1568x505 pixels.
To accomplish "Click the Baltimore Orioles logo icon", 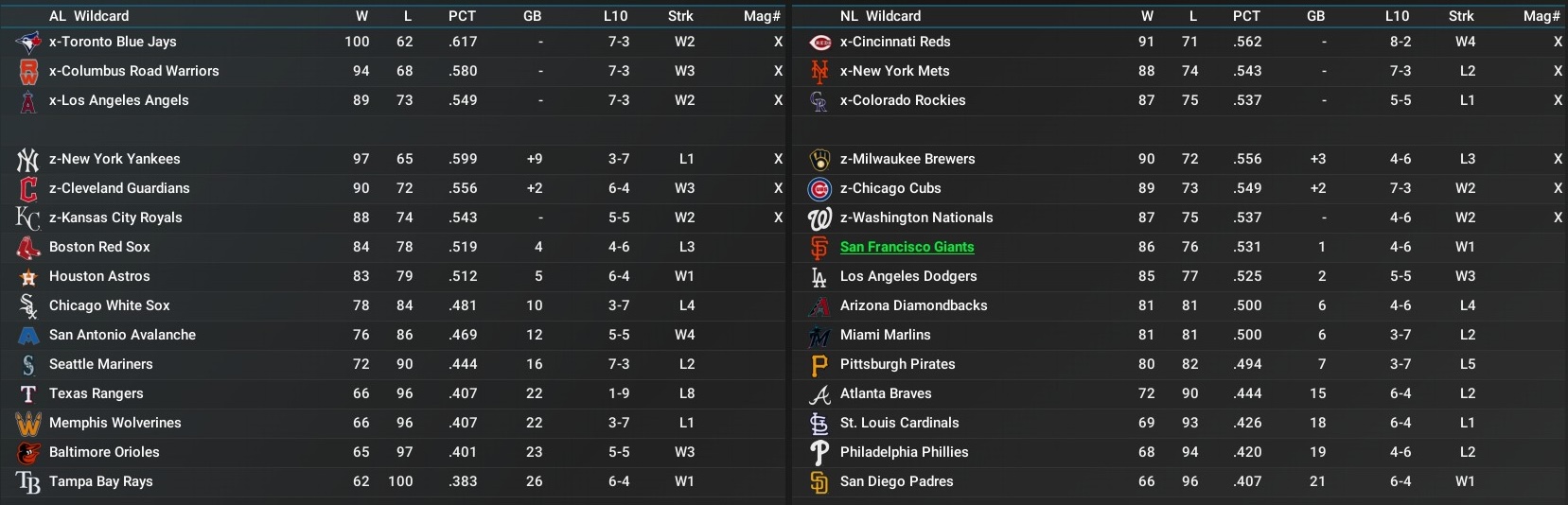I will click(x=28, y=452).
